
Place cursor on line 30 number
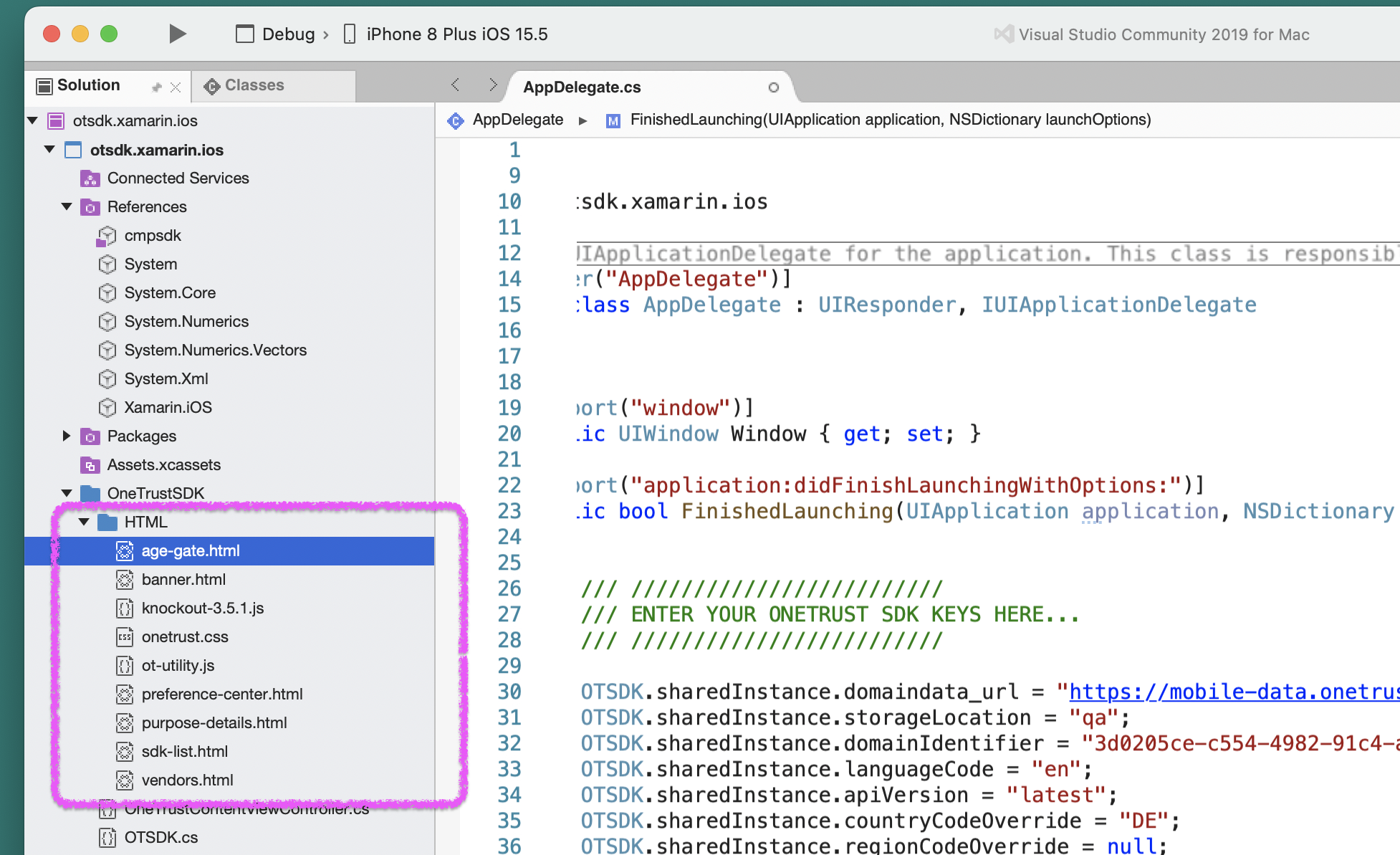pos(509,692)
